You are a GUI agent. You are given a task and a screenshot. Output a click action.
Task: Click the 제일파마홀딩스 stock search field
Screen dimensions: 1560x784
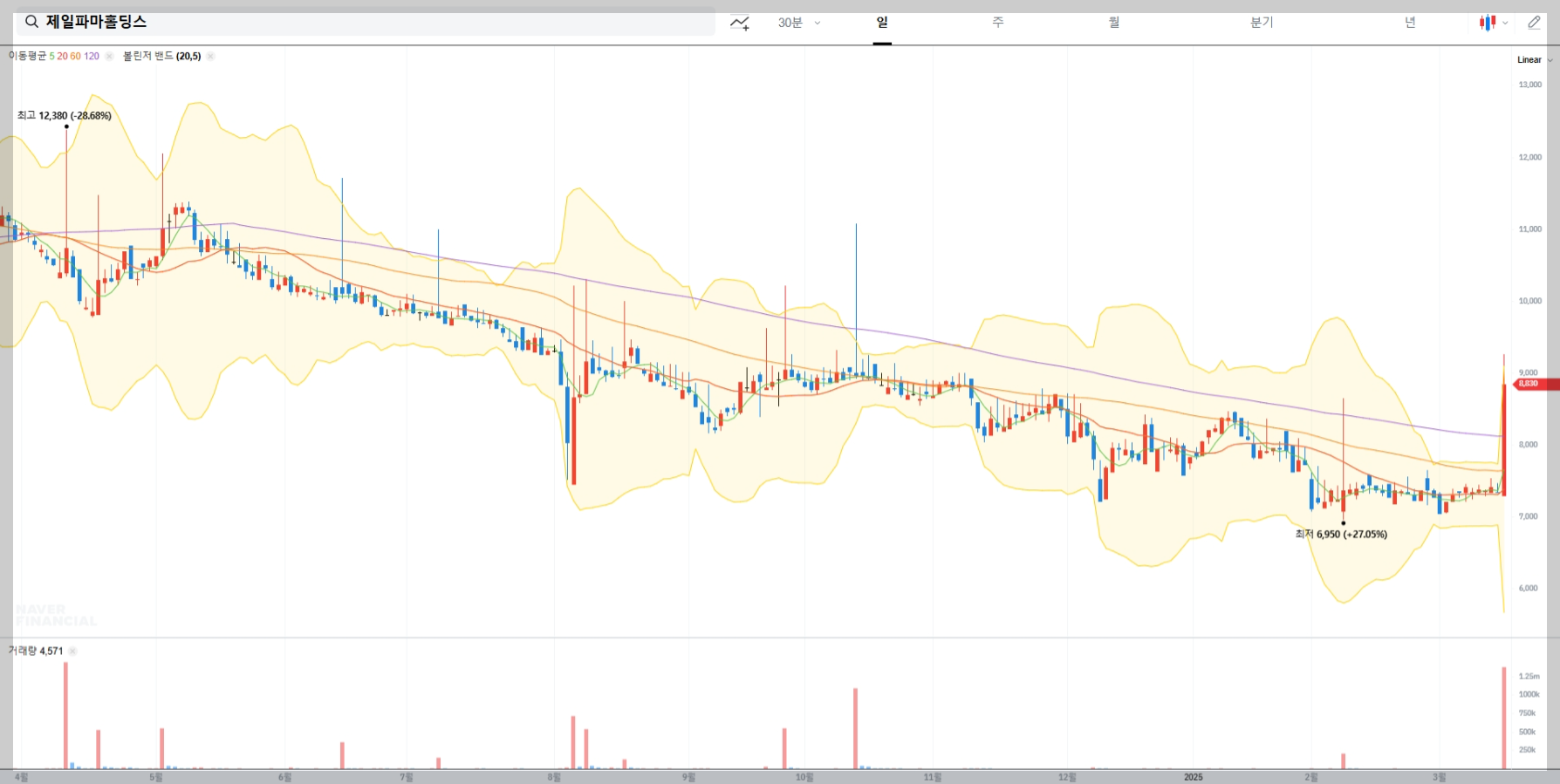point(366,22)
